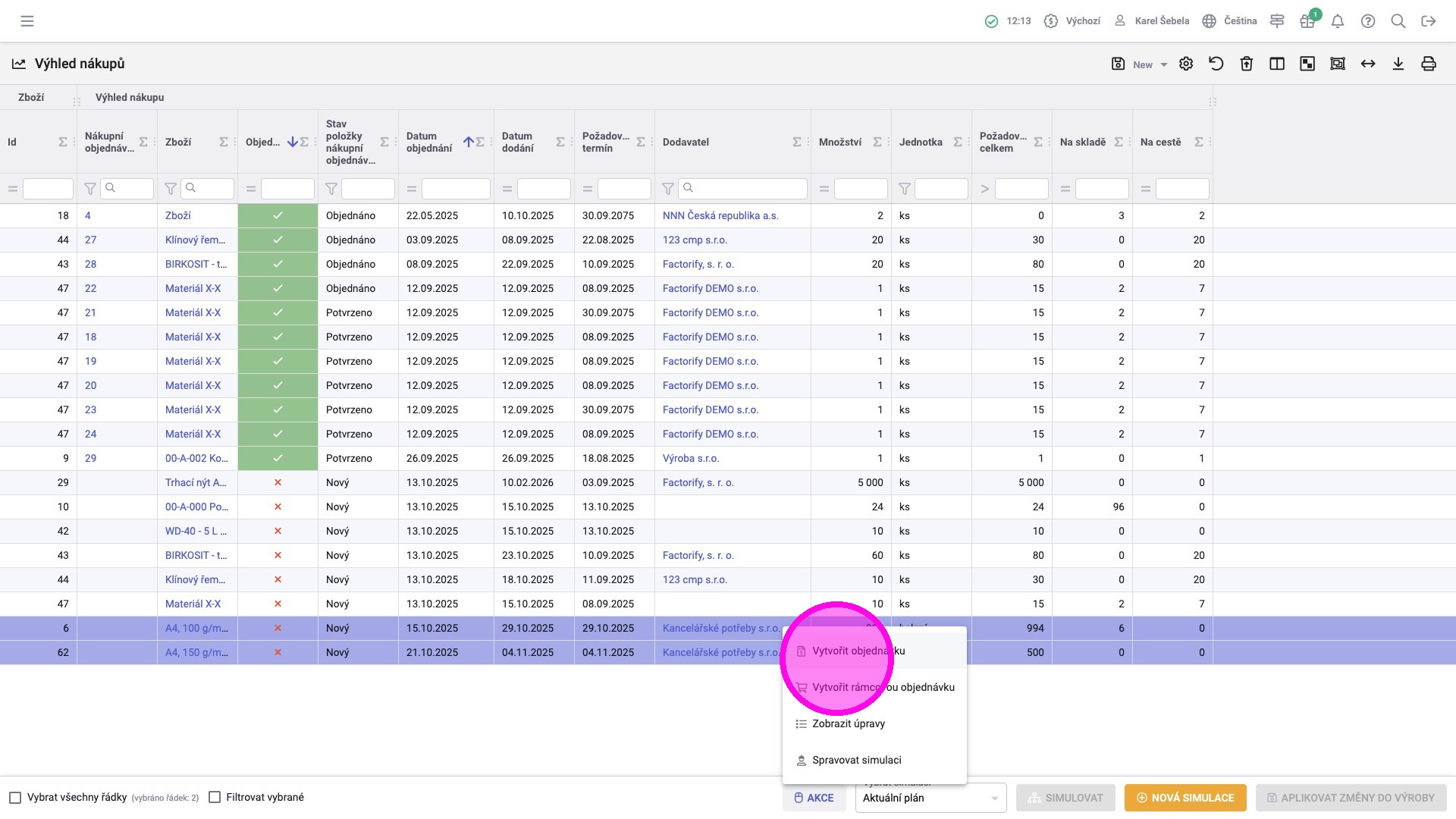
Task: Open the New saved view dropdown arrow
Action: pos(1163,65)
